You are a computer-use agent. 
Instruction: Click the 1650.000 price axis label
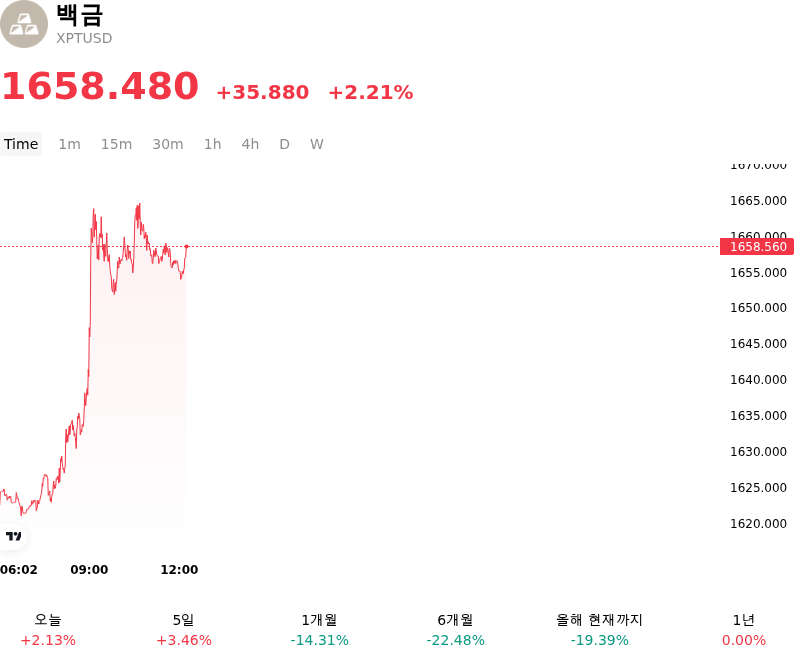click(758, 308)
